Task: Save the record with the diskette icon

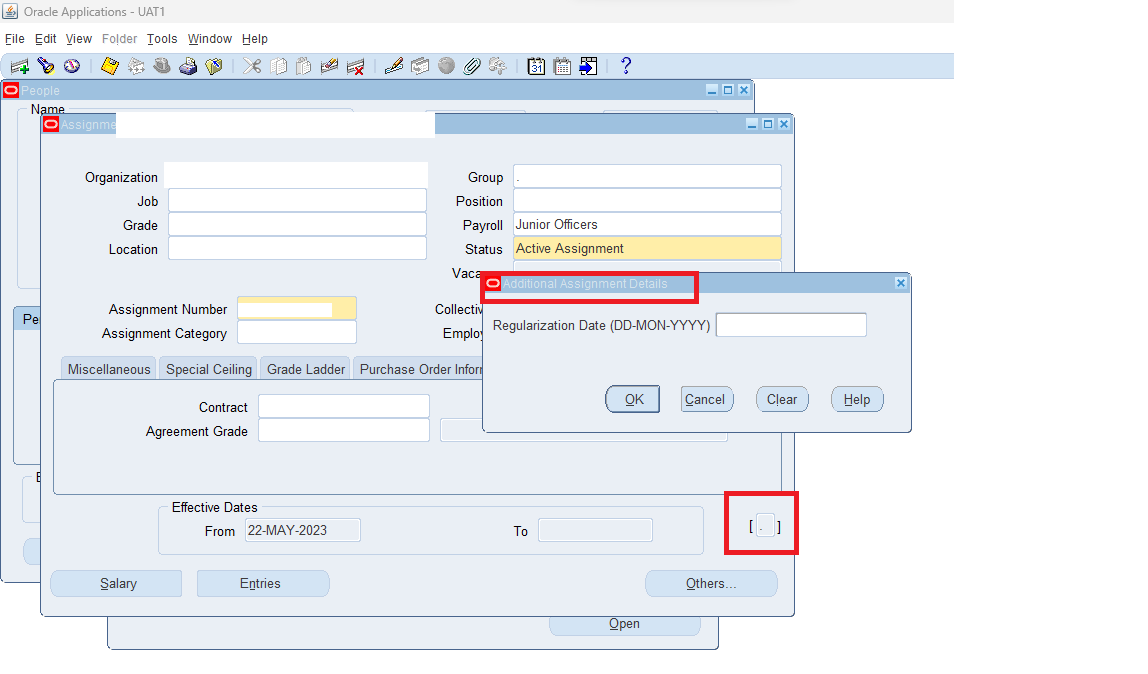Action: pyautogui.click(x=110, y=66)
